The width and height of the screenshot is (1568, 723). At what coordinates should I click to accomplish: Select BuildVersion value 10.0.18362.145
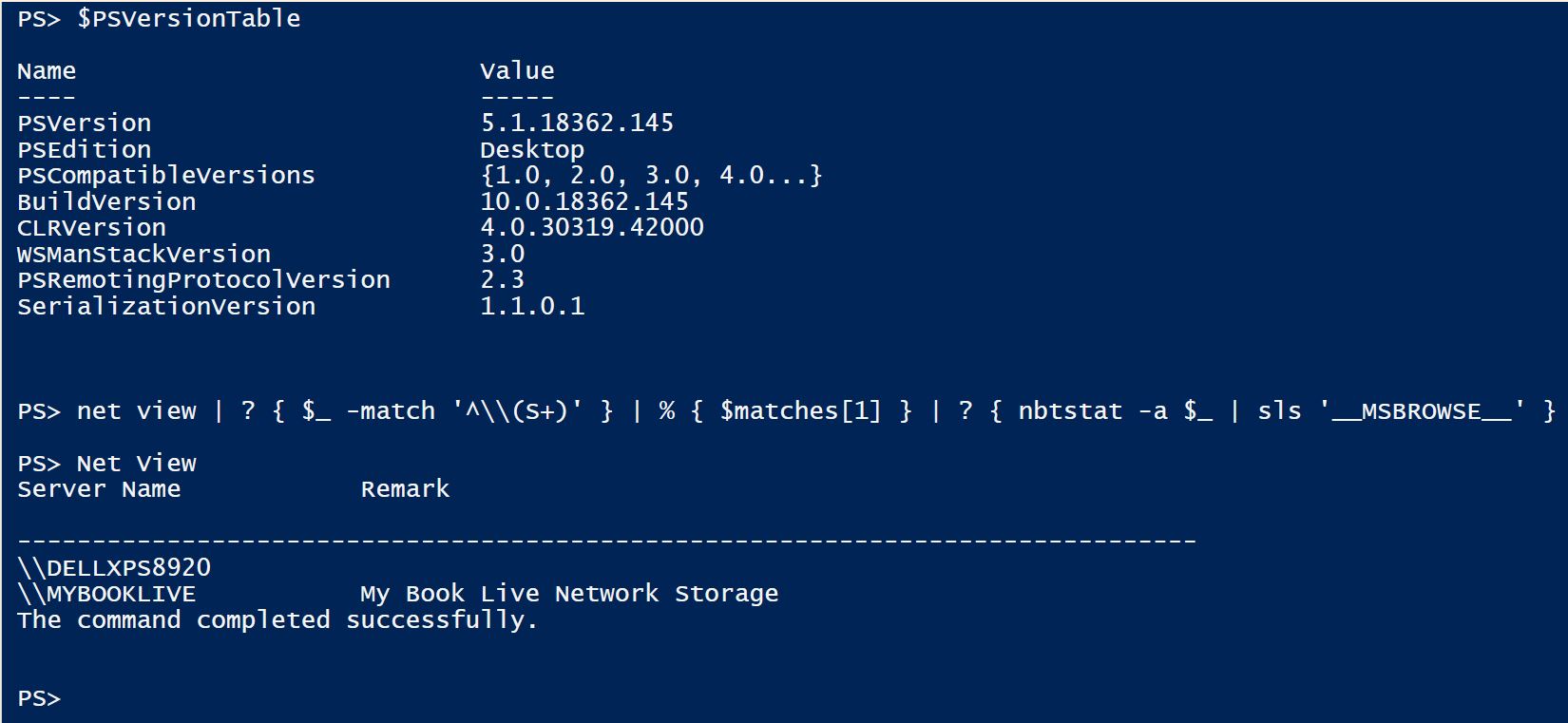pyautogui.click(x=584, y=201)
